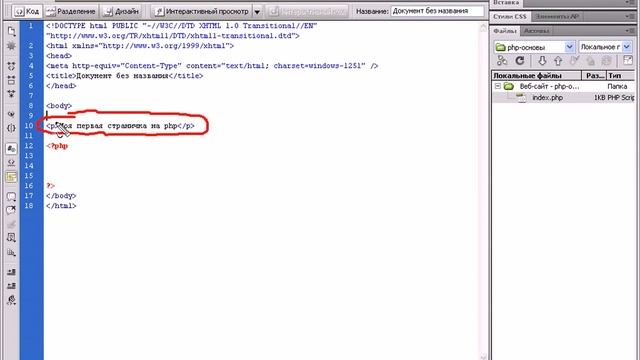Viewport: 640px width, 360px height.
Task: Sort by Тип column header
Action: point(620,76)
